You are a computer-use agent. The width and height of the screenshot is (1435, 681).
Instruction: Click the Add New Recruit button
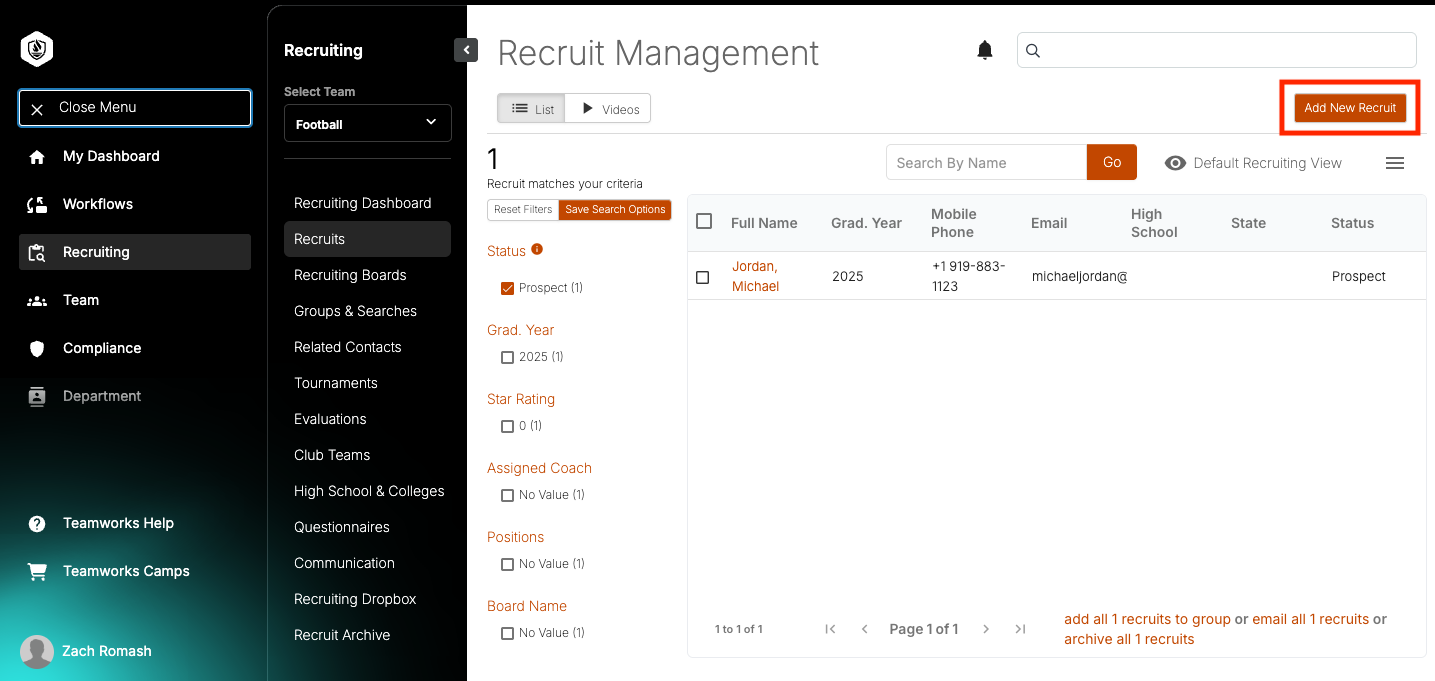(1350, 108)
